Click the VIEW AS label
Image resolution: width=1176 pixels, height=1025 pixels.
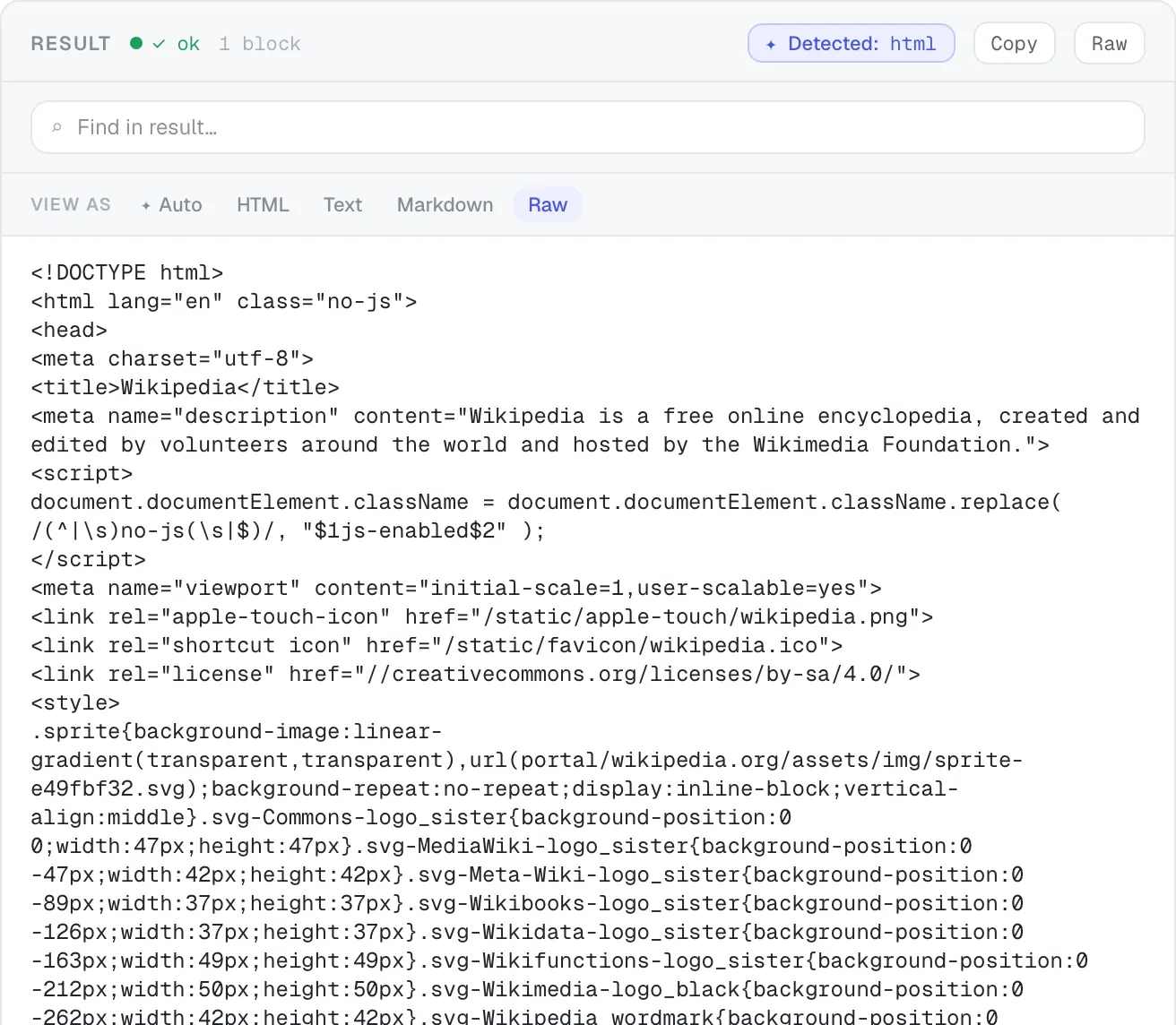click(x=71, y=205)
